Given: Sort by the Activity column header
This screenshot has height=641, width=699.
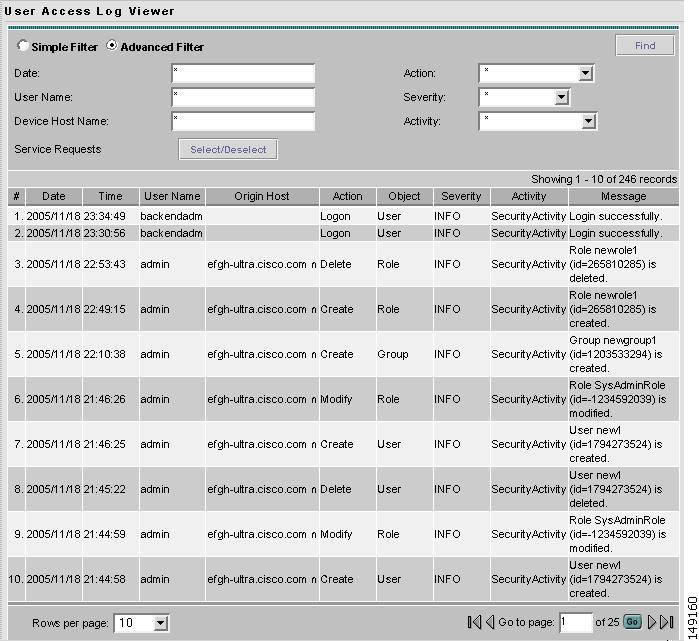Looking at the screenshot, I should pos(529,196).
